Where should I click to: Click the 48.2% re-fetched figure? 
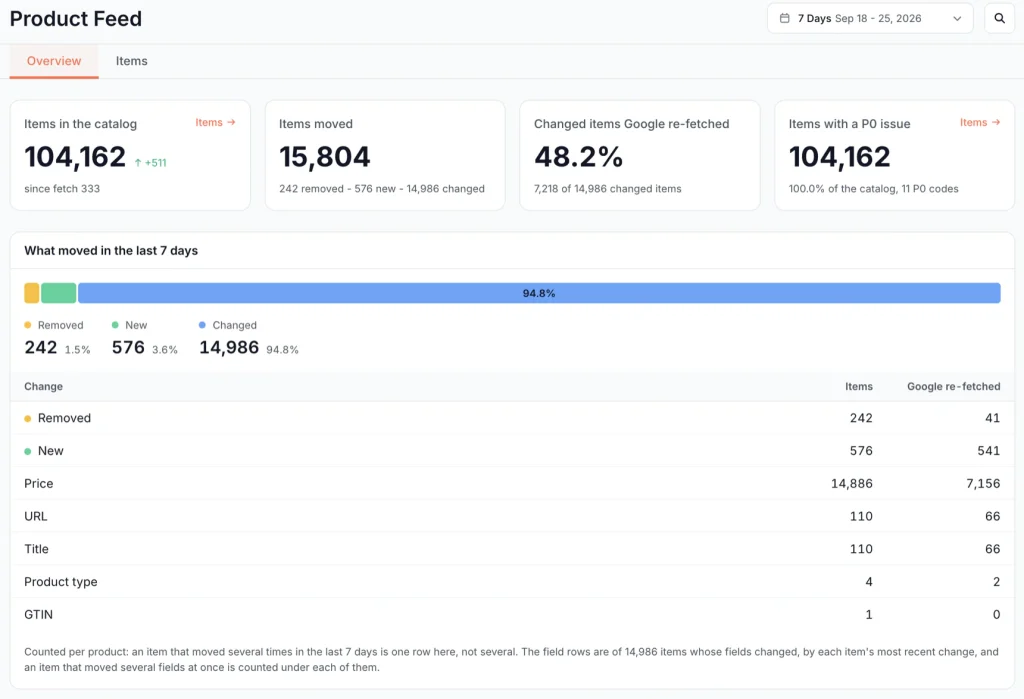(x=578, y=157)
